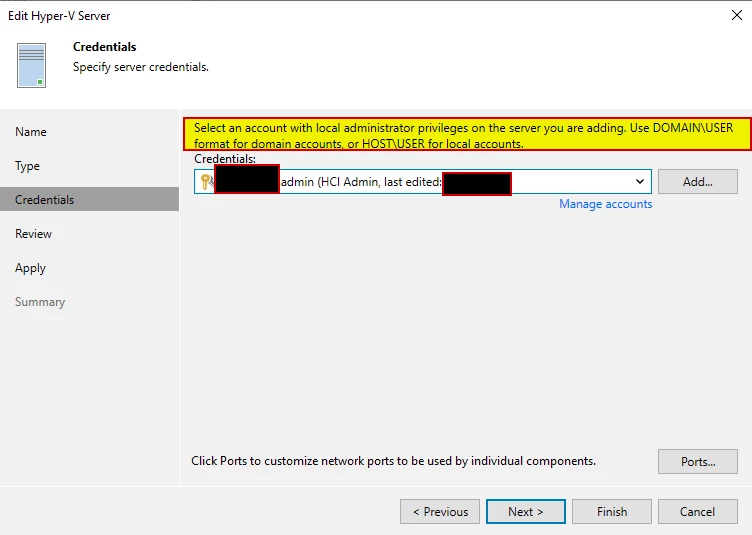
Task: Open the Apply wizard step
Action: coord(30,268)
